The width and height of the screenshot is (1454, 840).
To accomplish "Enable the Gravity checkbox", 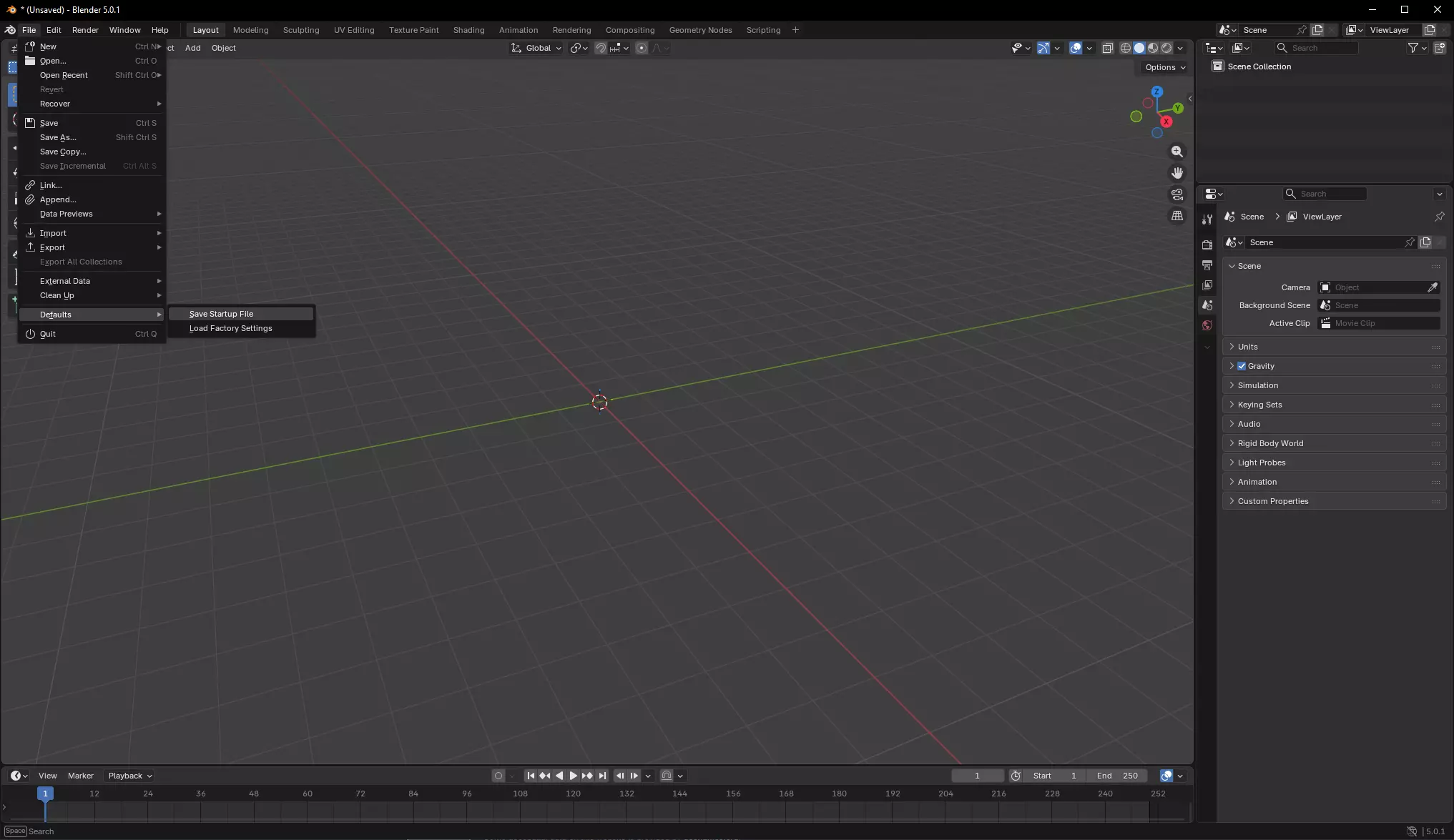I will [x=1242, y=366].
